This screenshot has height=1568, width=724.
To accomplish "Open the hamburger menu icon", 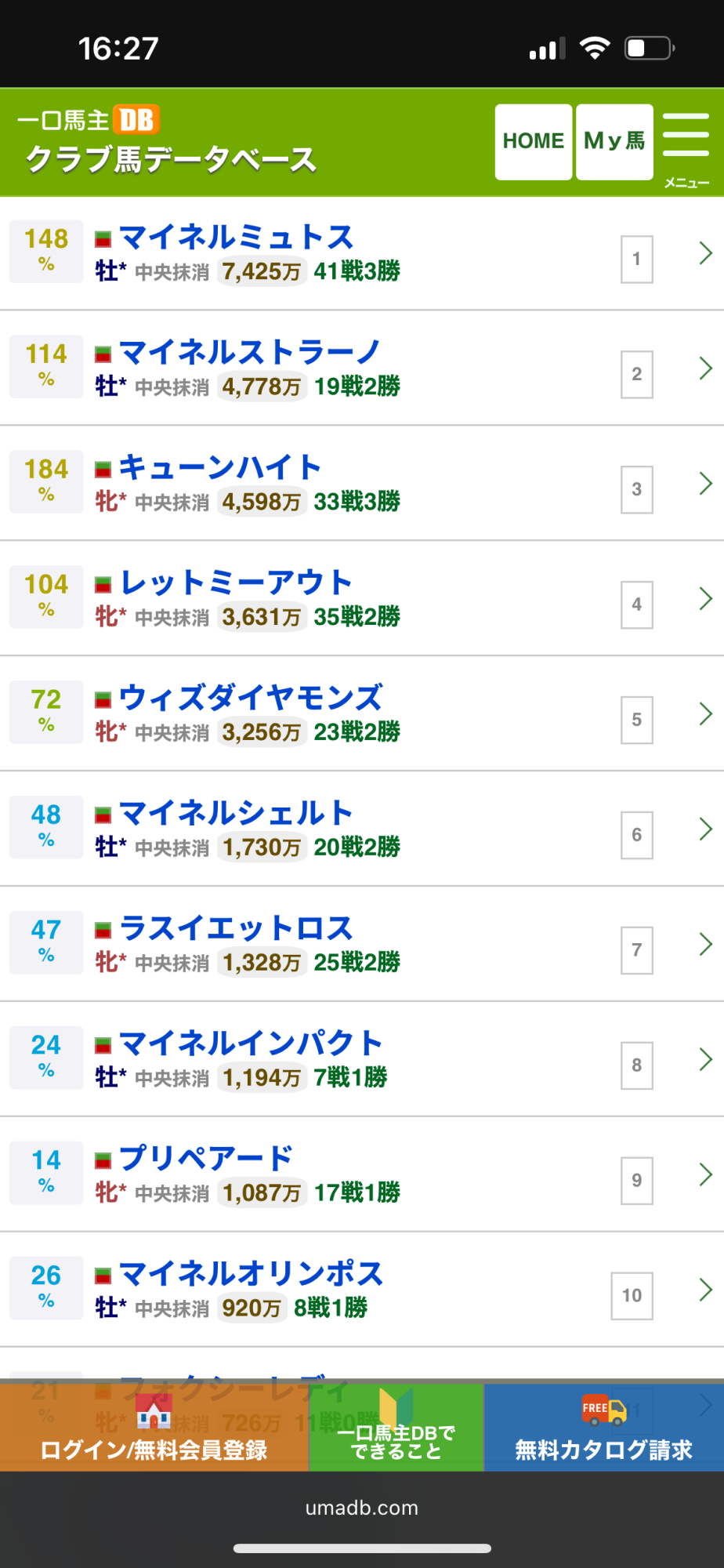I will coord(686,141).
